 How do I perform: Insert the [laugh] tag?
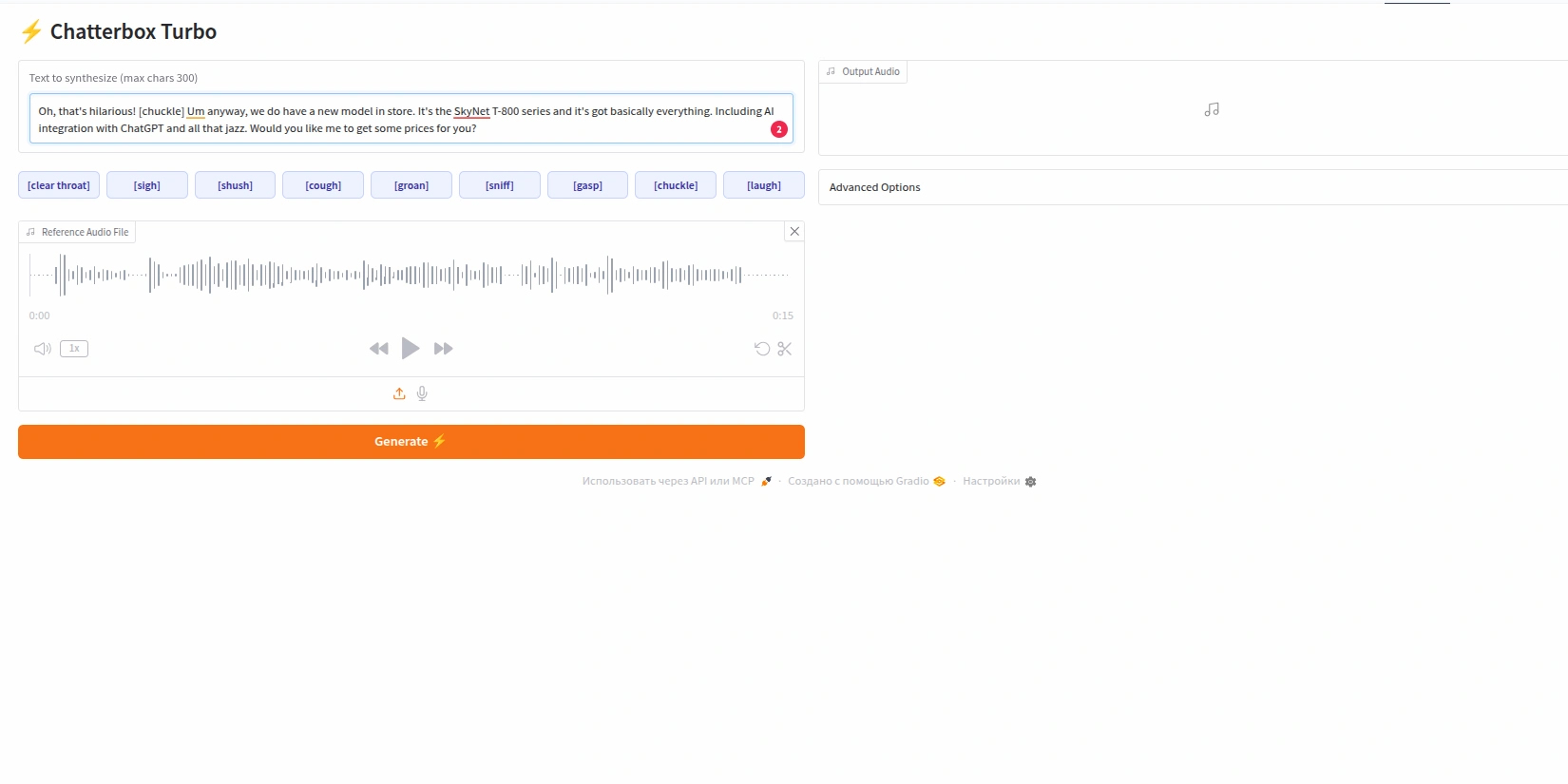coord(764,185)
